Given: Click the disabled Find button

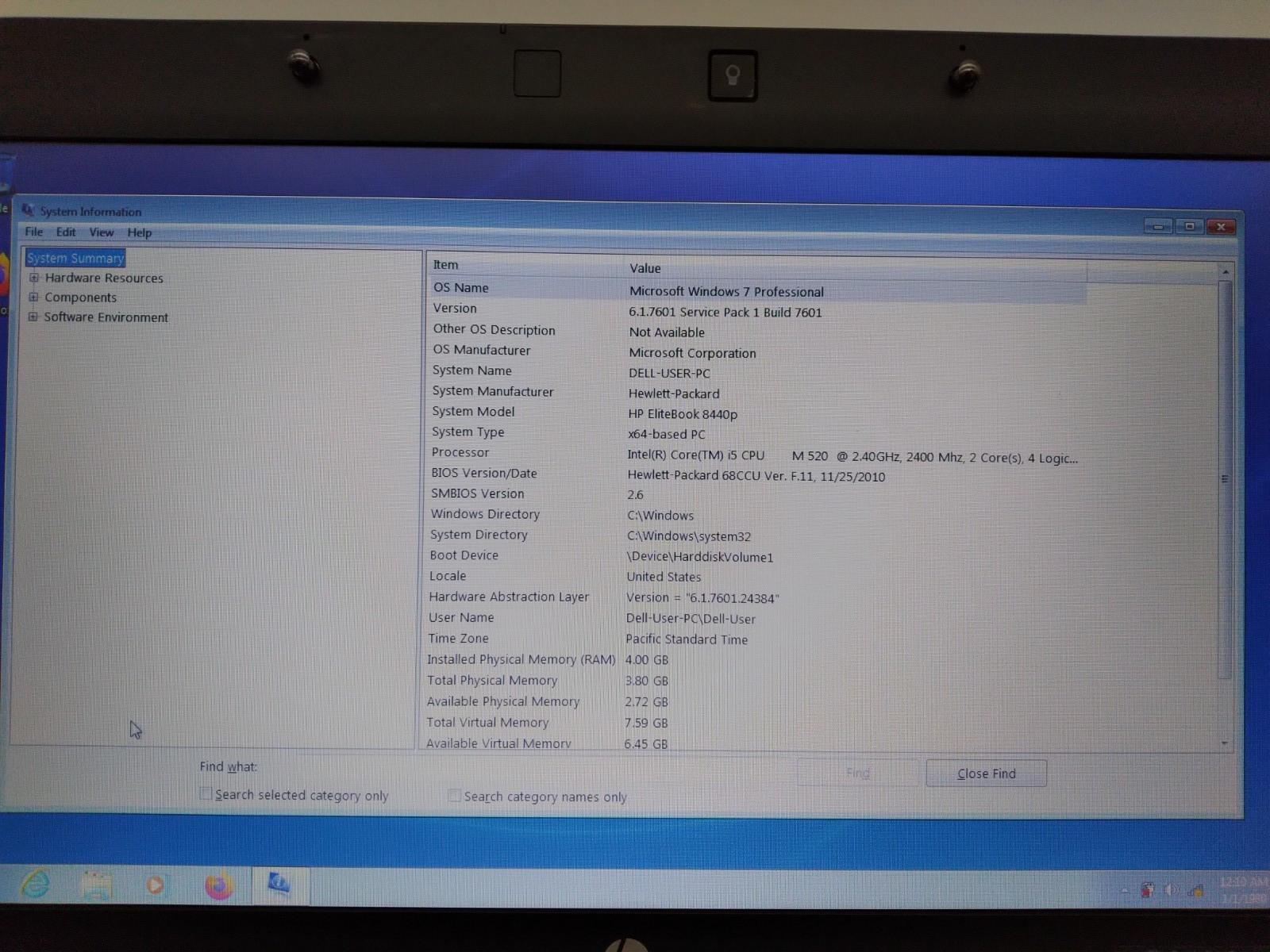Looking at the screenshot, I should (858, 773).
